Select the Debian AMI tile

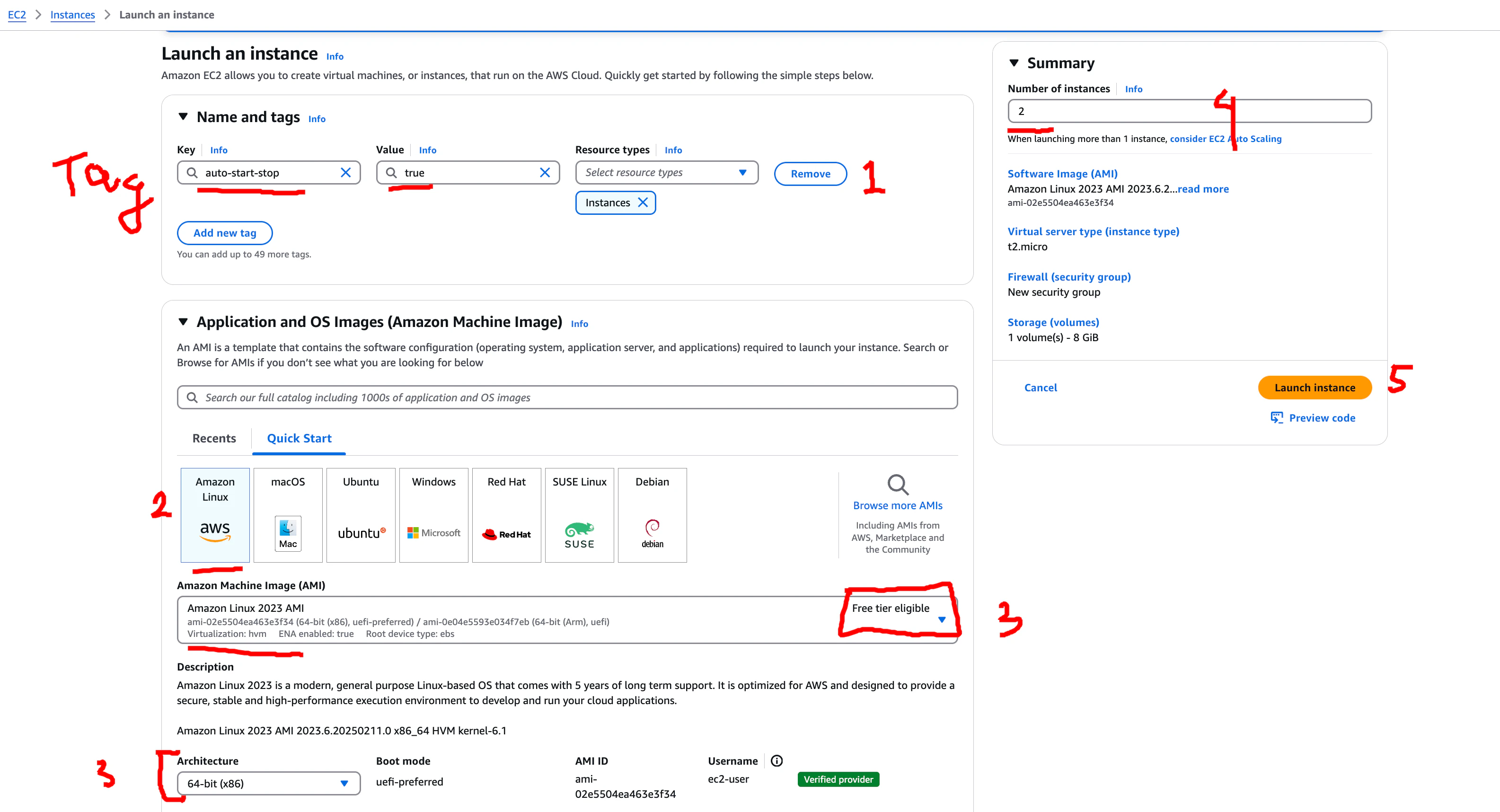click(x=652, y=515)
